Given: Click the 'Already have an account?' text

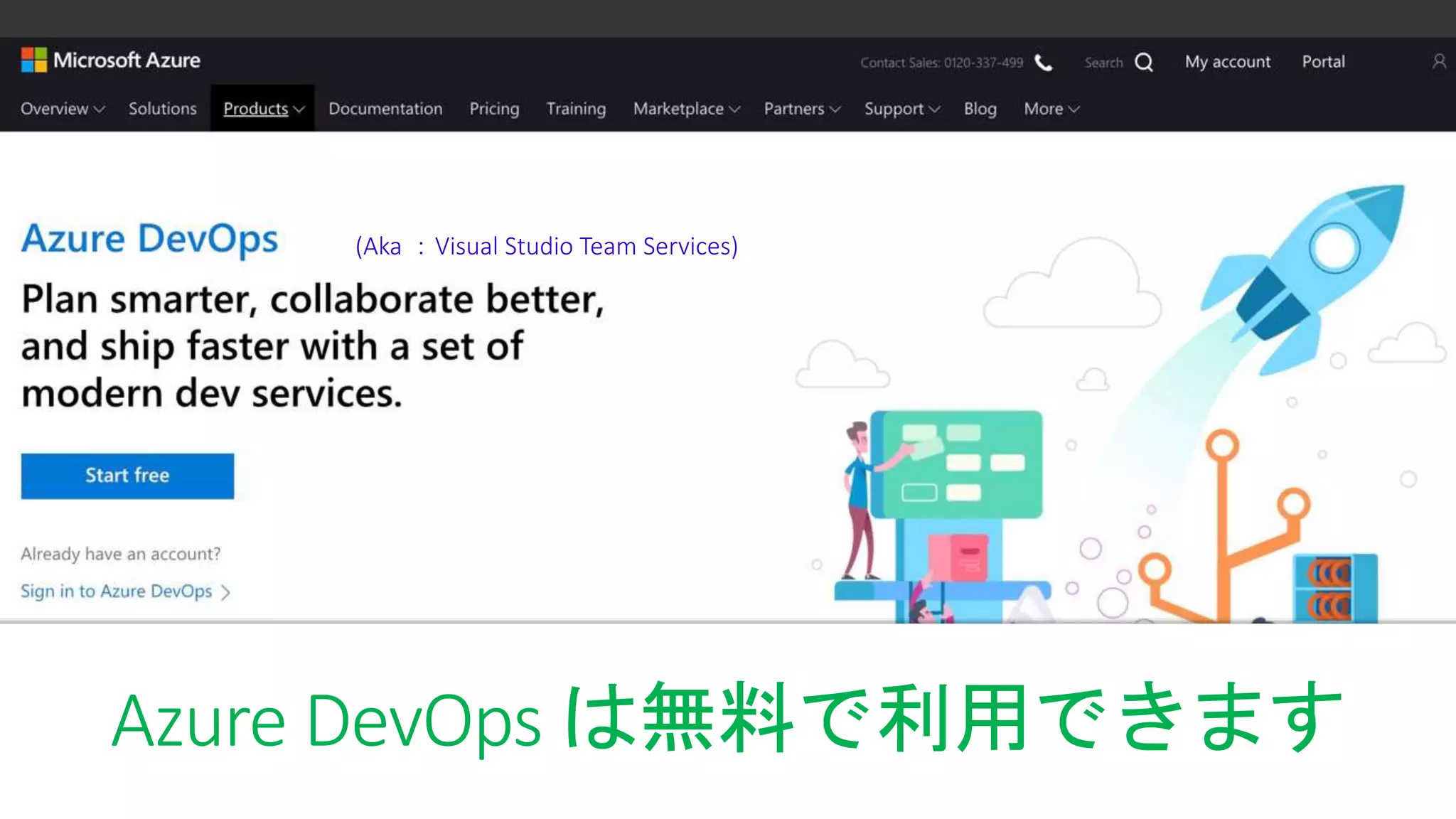Looking at the screenshot, I should (121, 554).
